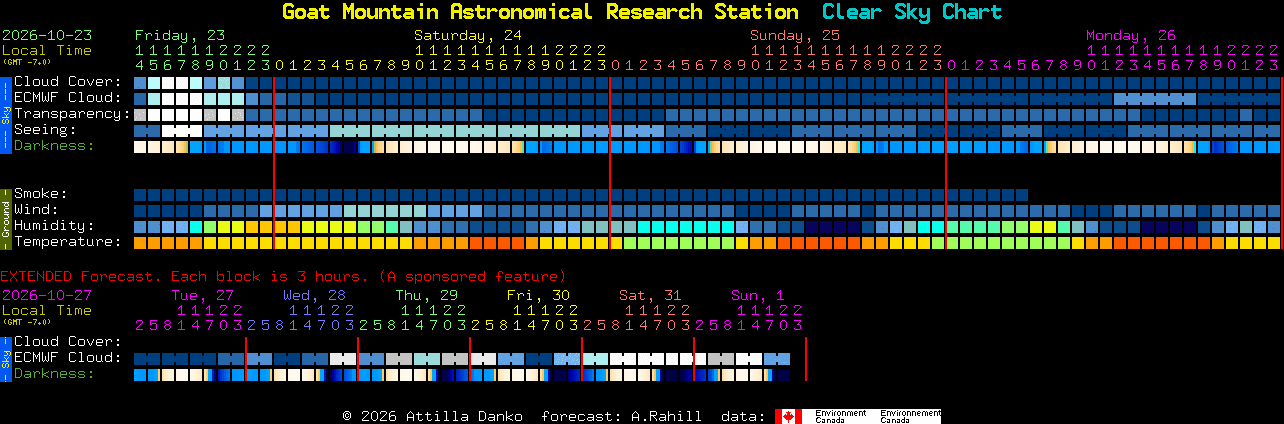Click the Cloud Cover label in the main chart
This screenshot has width=1284, height=424.
coord(68,82)
